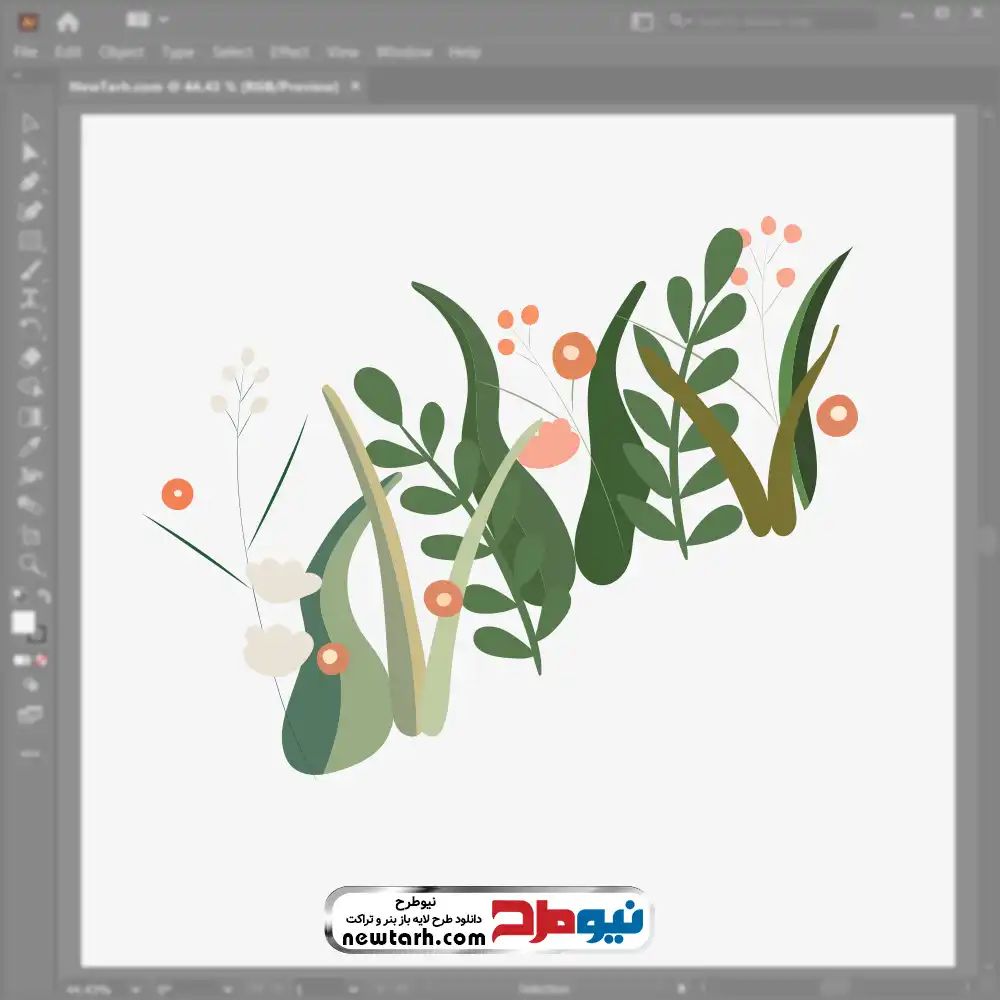Screen dimensions: 1000x1000
Task: Close the NewTarh.com document tab
Action: (x=355, y=85)
